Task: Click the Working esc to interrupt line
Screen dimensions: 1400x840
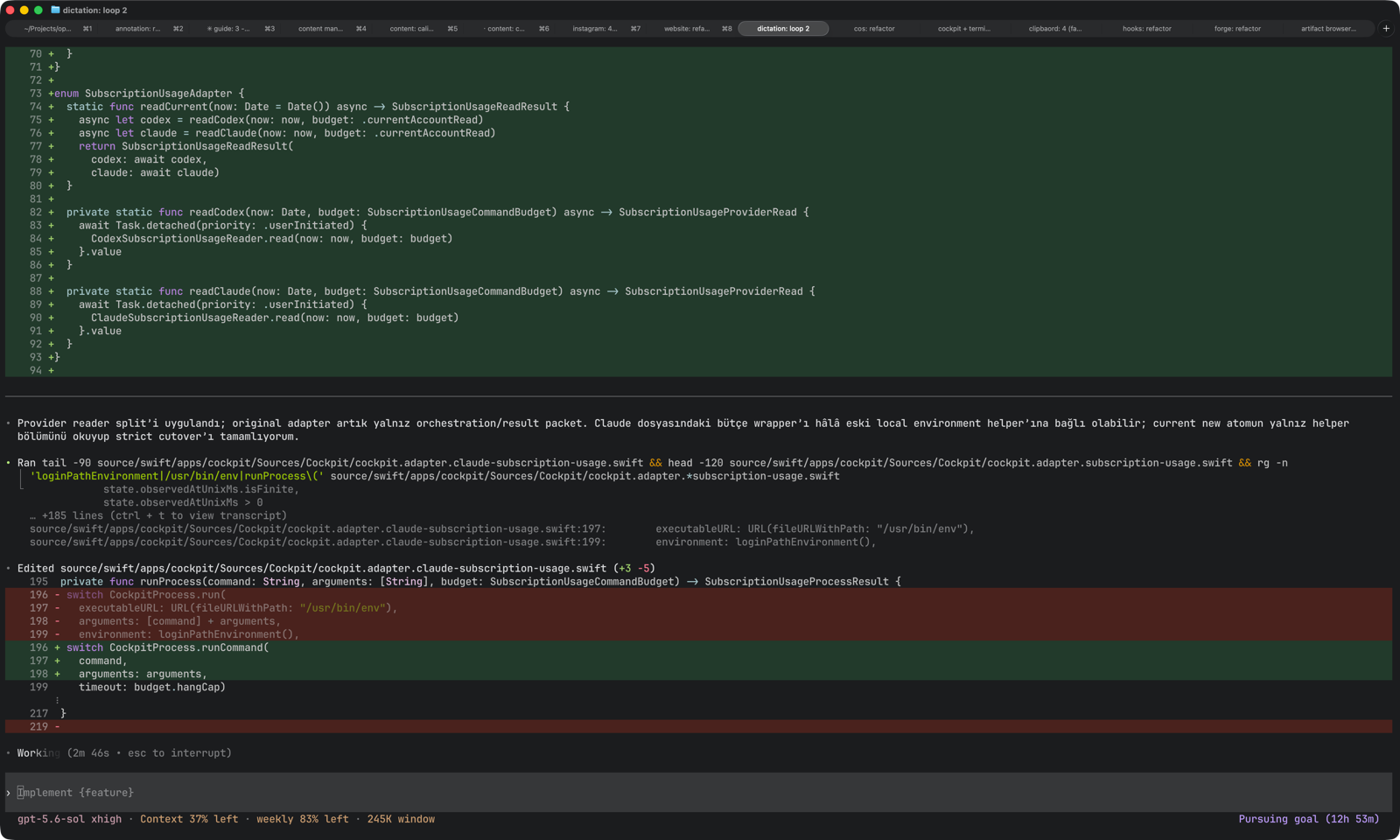Action: tap(124, 753)
